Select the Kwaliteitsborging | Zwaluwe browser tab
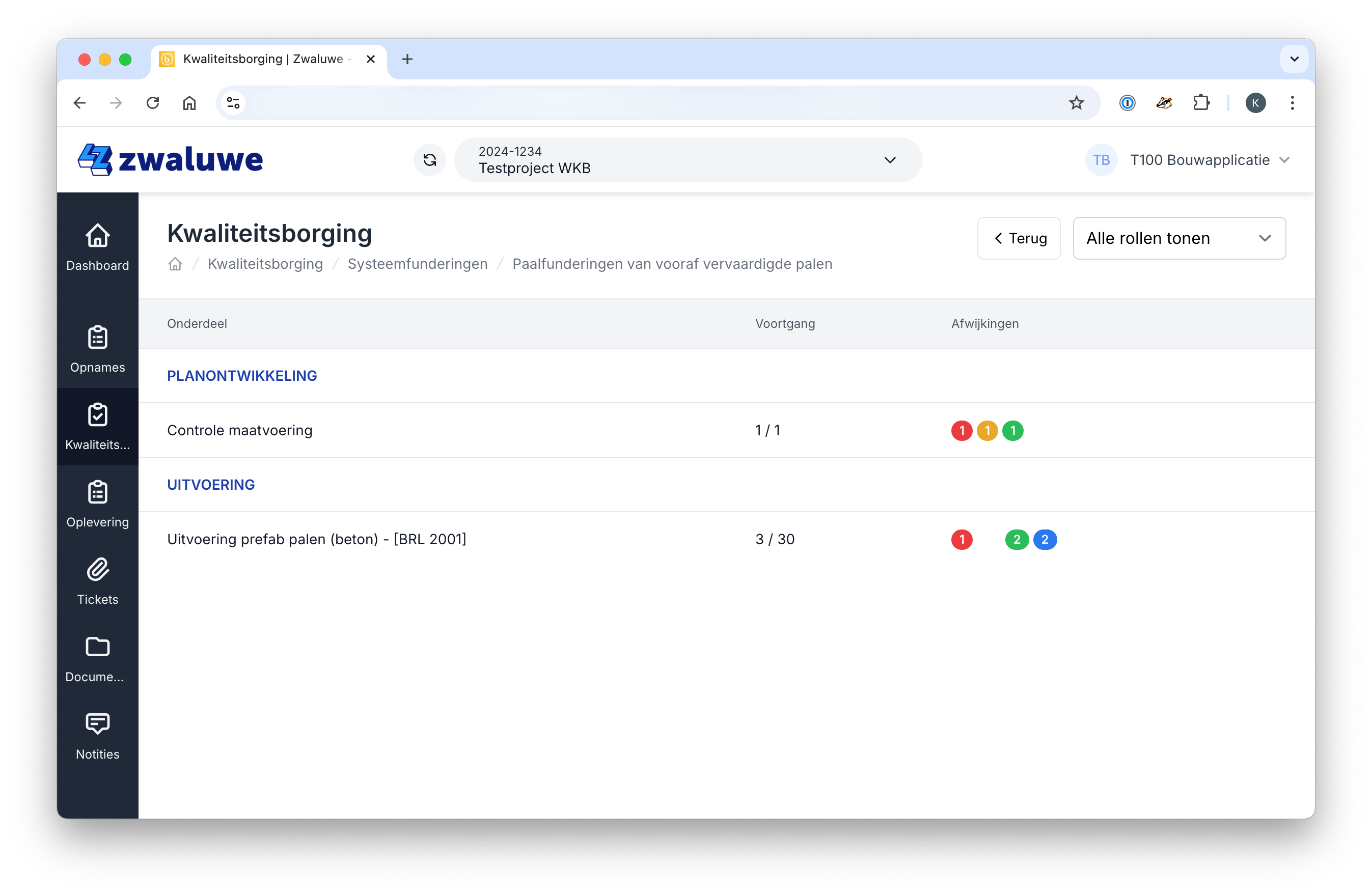 pyautogui.click(x=268, y=59)
